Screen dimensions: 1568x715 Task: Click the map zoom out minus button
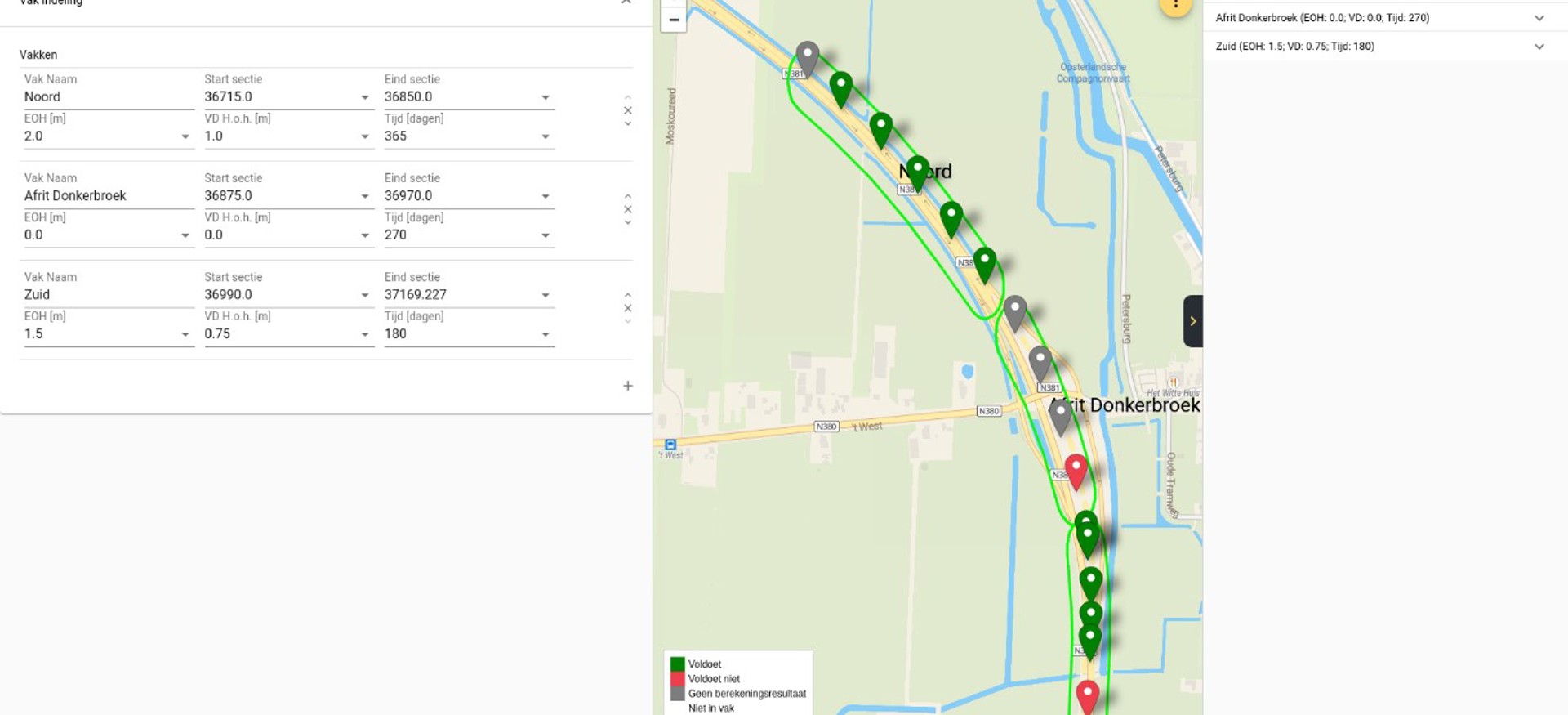point(674,20)
